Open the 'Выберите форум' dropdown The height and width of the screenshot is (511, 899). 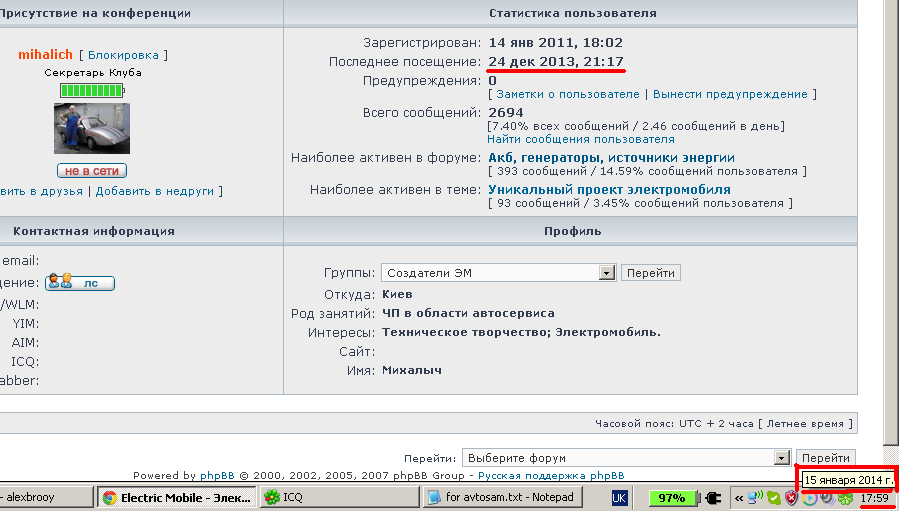pos(626,457)
